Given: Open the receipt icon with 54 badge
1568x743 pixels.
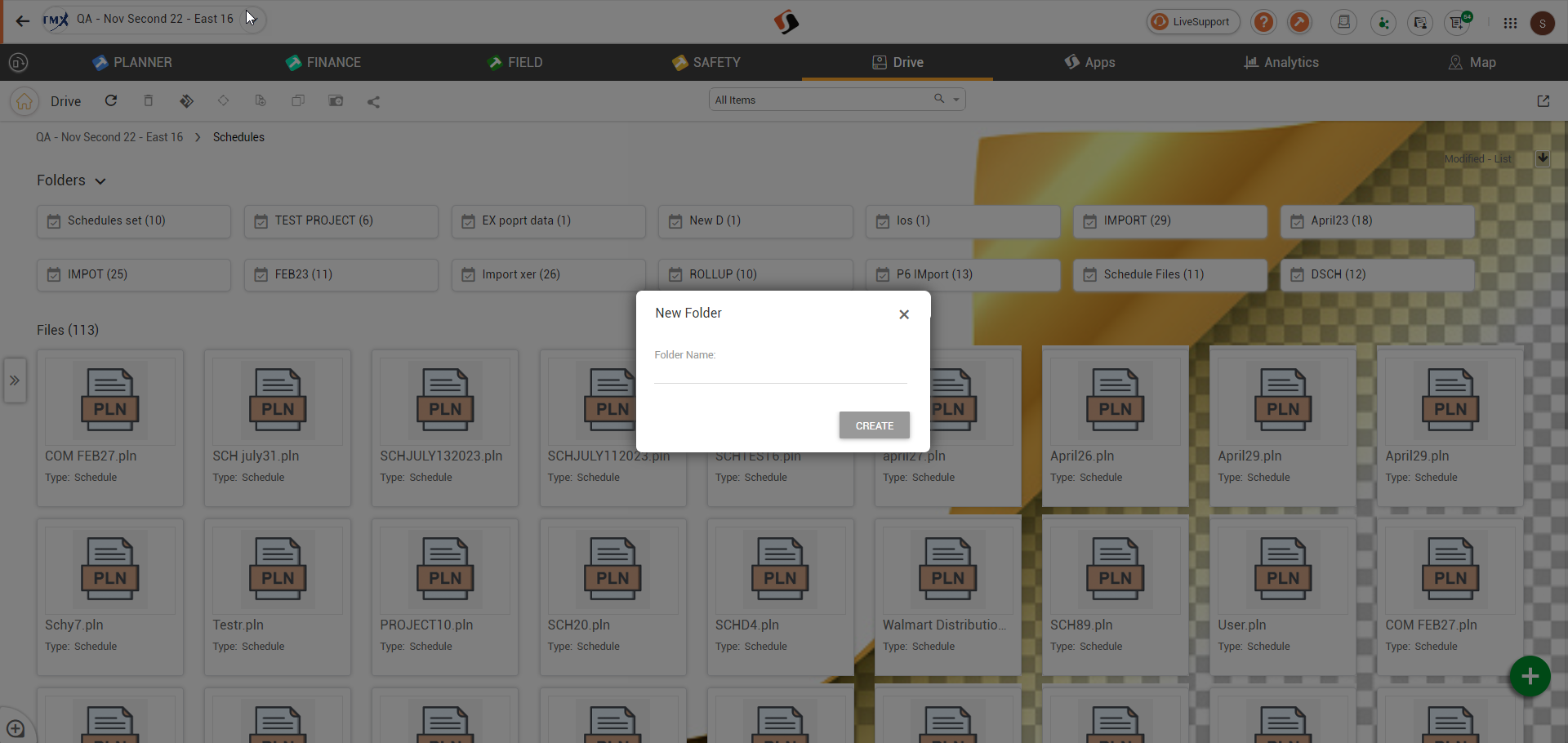Looking at the screenshot, I should (x=1459, y=22).
